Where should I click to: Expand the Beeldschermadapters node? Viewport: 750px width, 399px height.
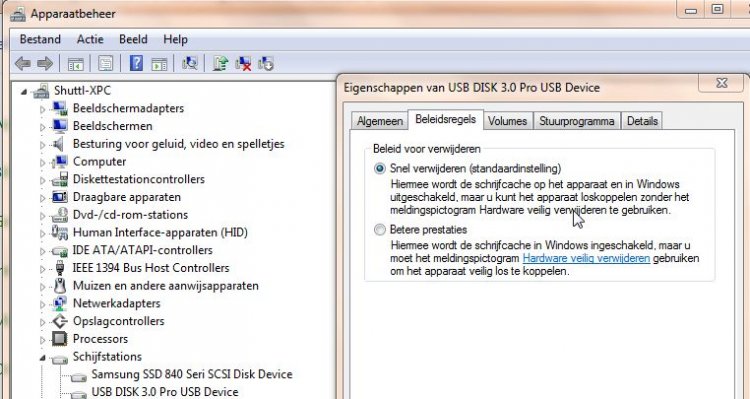[x=42, y=110]
